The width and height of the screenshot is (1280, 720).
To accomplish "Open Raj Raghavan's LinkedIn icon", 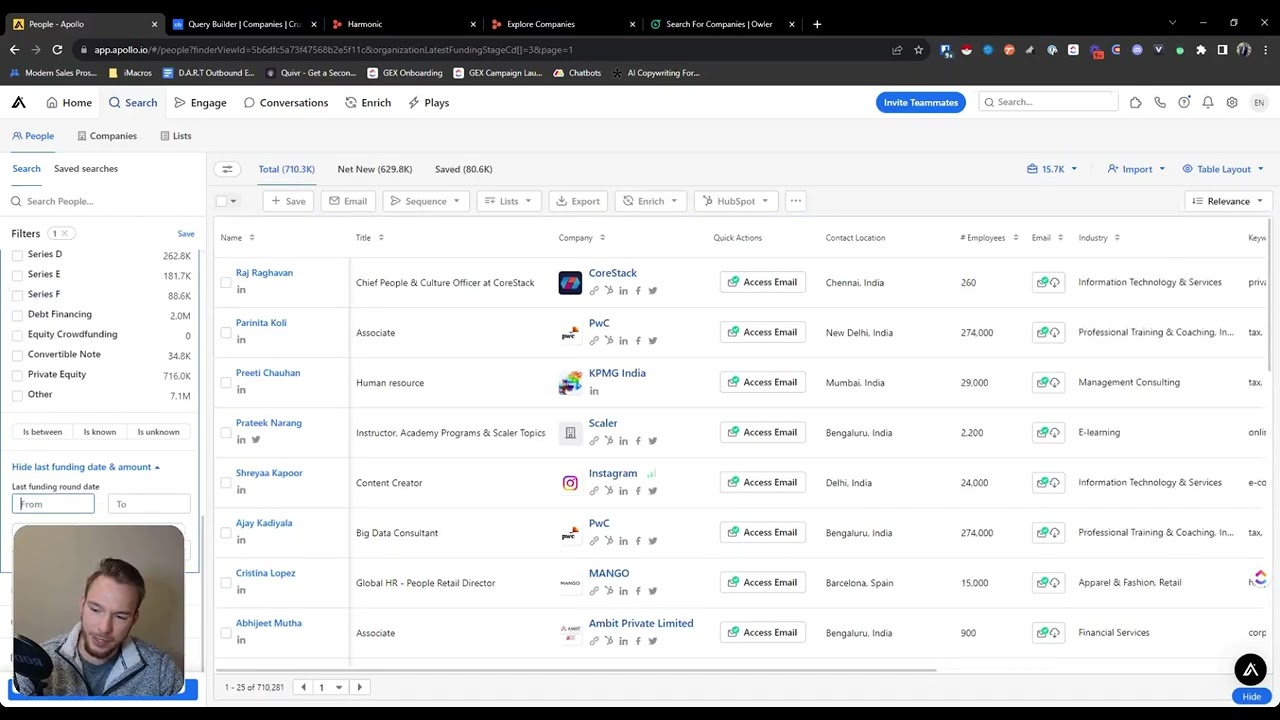I will pyautogui.click(x=241, y=290).
